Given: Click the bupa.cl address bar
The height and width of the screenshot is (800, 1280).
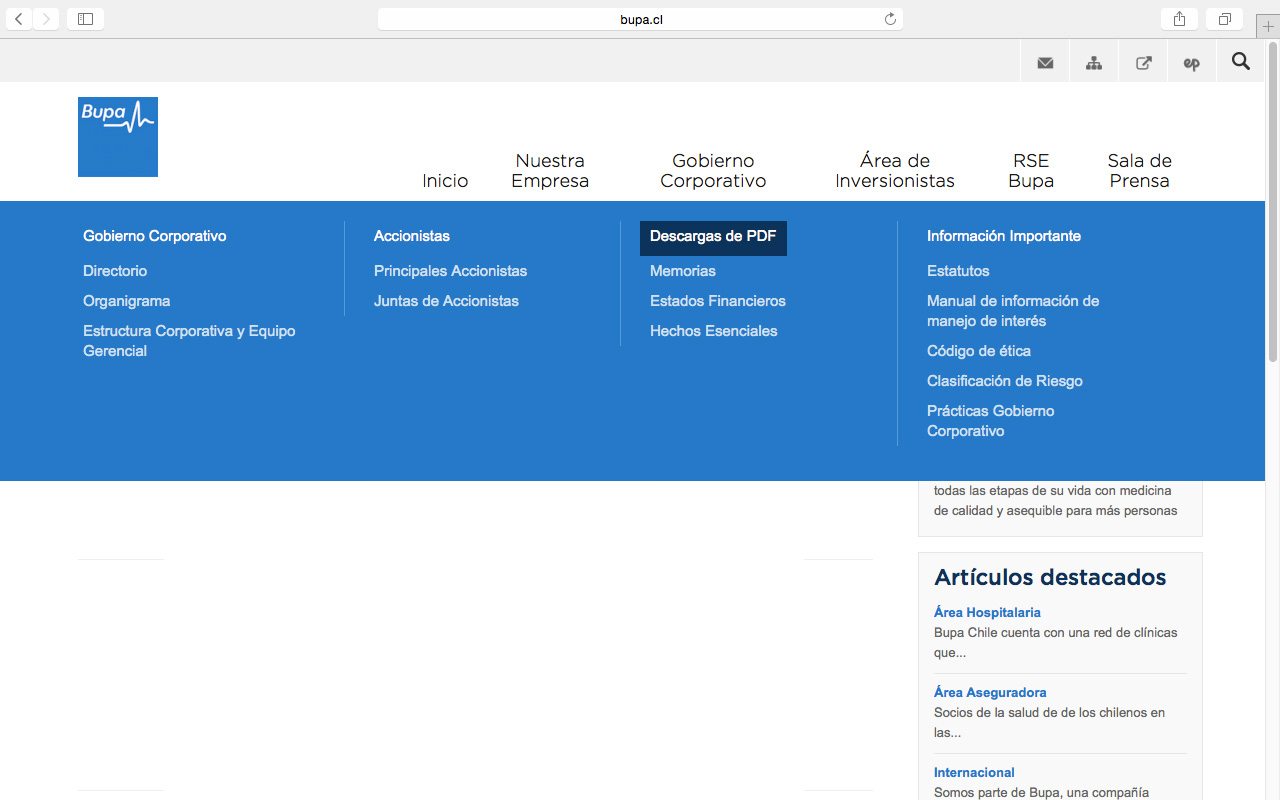Looking at the screenshot, I should (640, 19).
